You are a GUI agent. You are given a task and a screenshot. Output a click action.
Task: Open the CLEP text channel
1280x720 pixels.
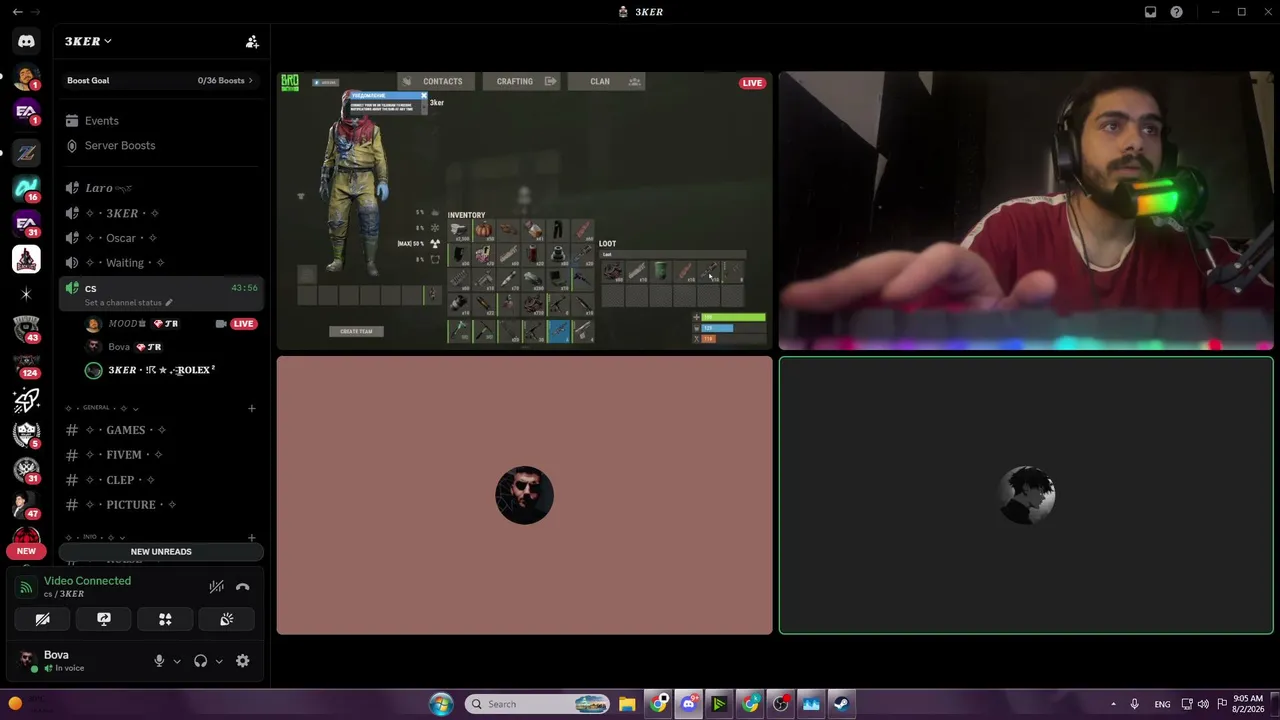162,480
